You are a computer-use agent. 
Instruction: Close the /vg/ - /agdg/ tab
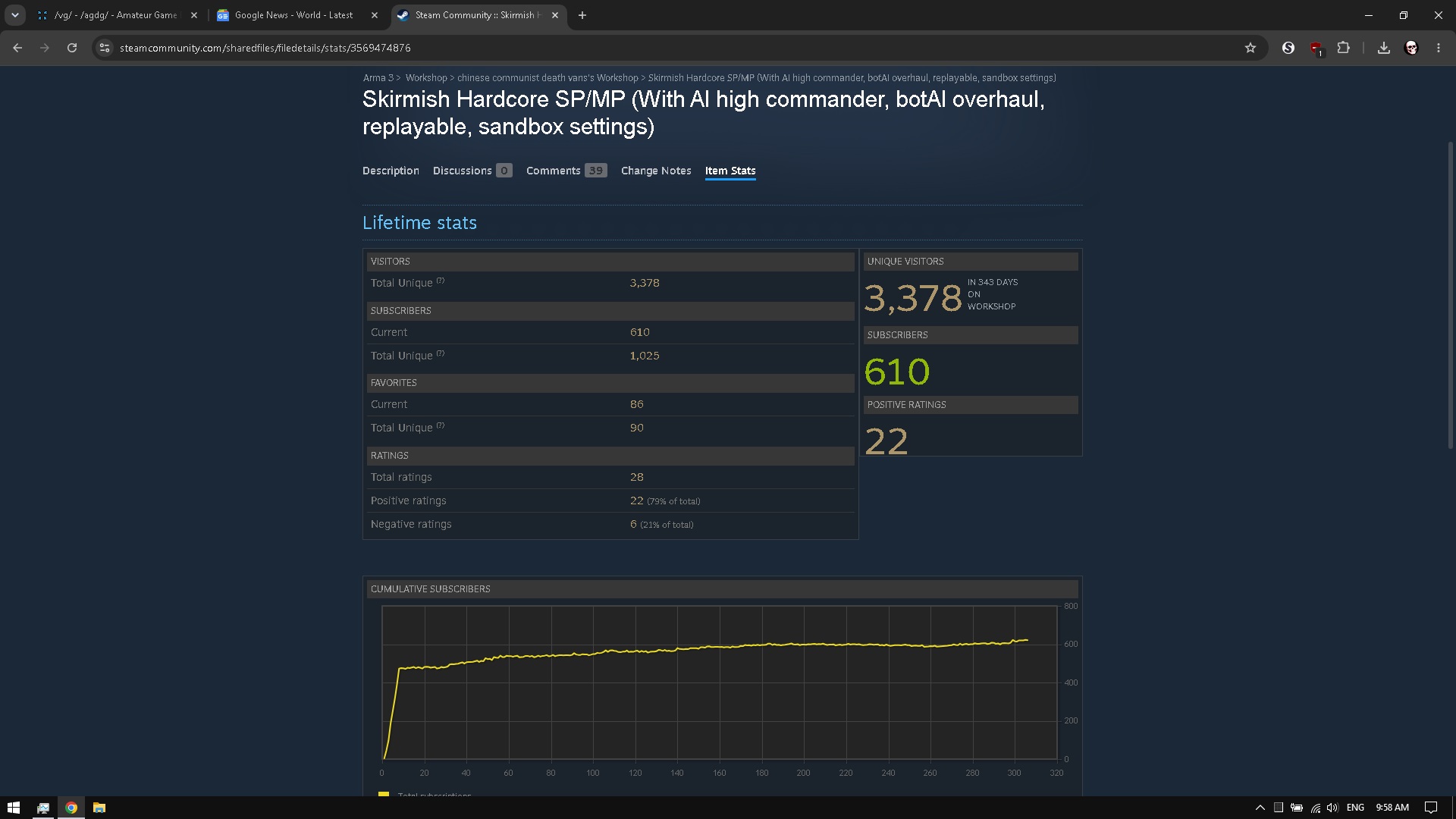point(194,15)
